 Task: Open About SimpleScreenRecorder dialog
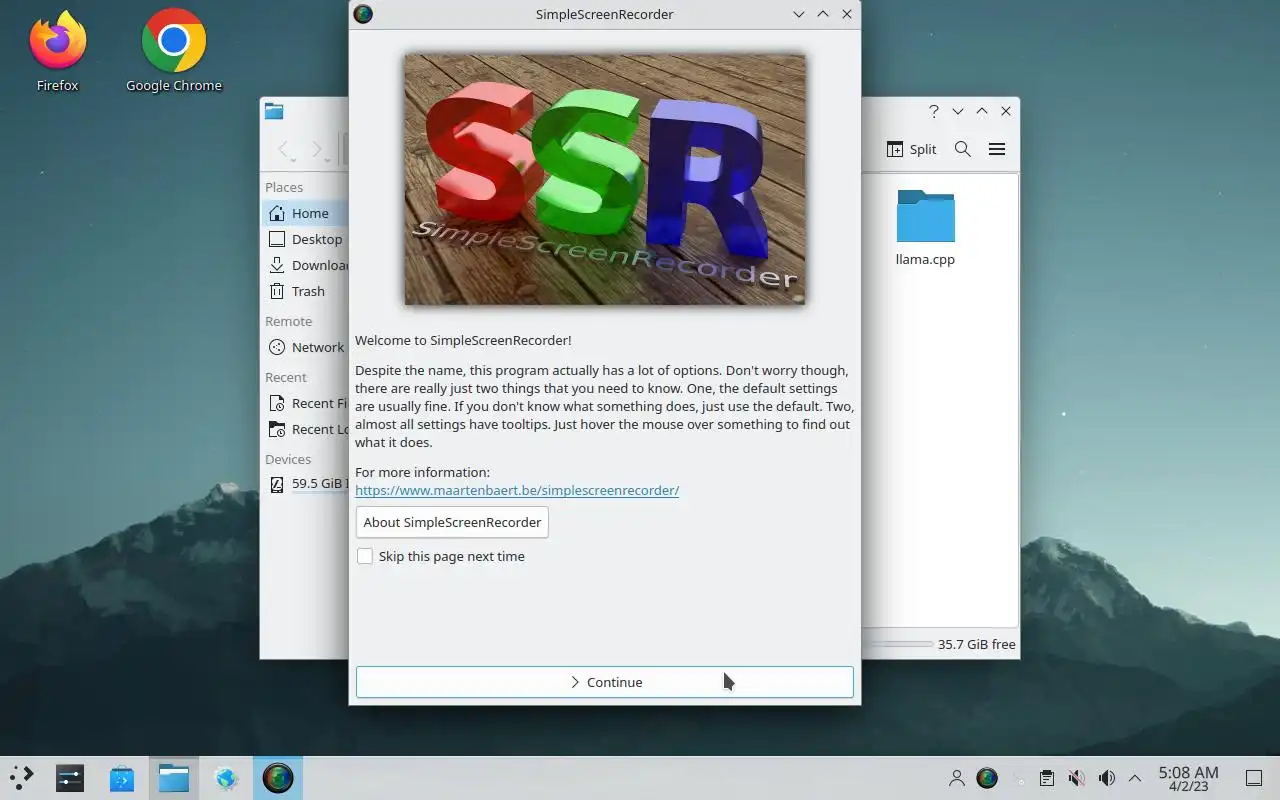[452, 522]
